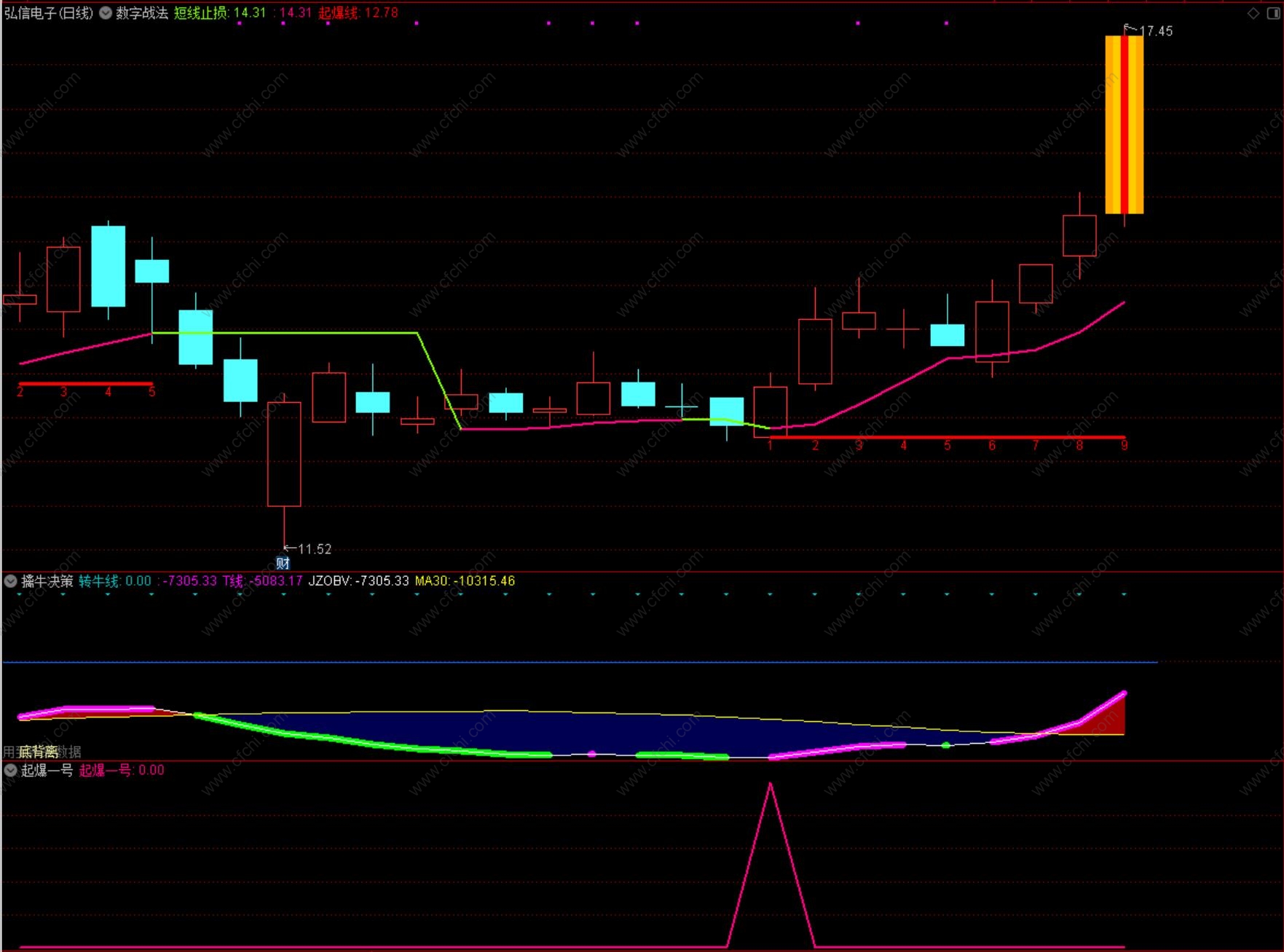Open the round dropdown arrow left of 起爆一号
This screenshot has height=952, width=1284.
(11, 770)
